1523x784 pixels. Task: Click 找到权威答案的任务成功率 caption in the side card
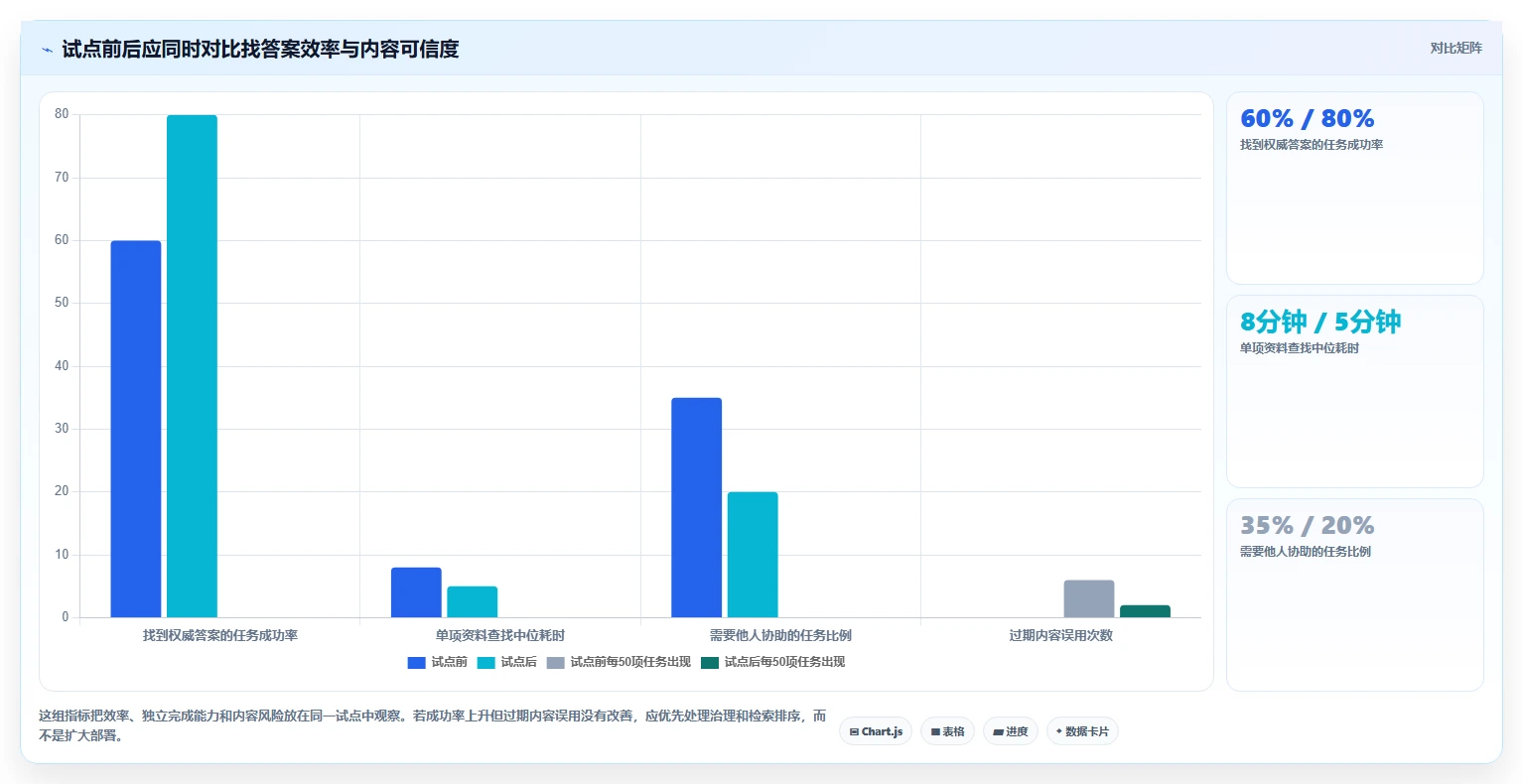[1312, 145]
